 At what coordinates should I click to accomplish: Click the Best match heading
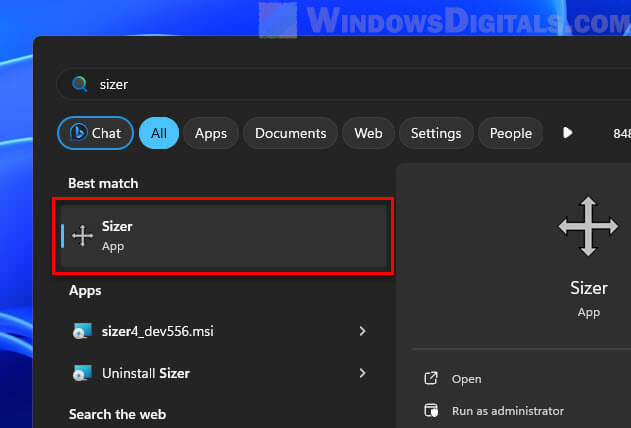[103, 183]
